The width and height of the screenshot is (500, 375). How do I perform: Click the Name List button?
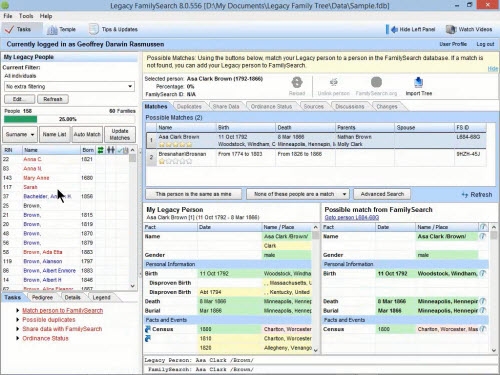(x=54, y=134)
